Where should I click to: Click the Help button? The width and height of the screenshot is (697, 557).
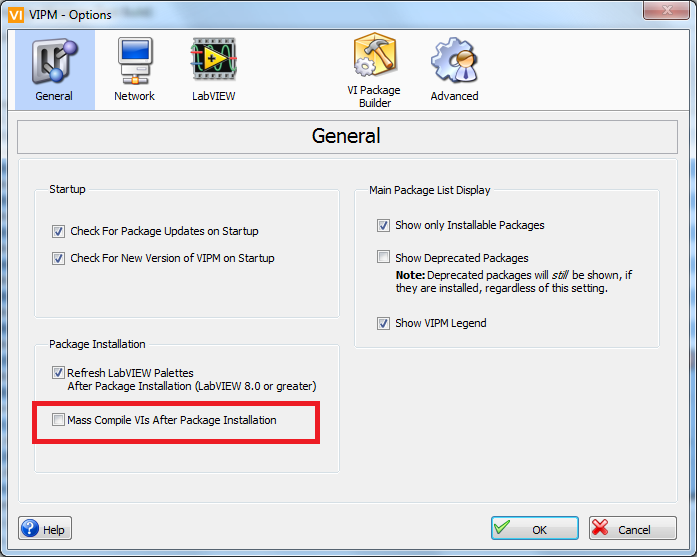tap(45, 528)
